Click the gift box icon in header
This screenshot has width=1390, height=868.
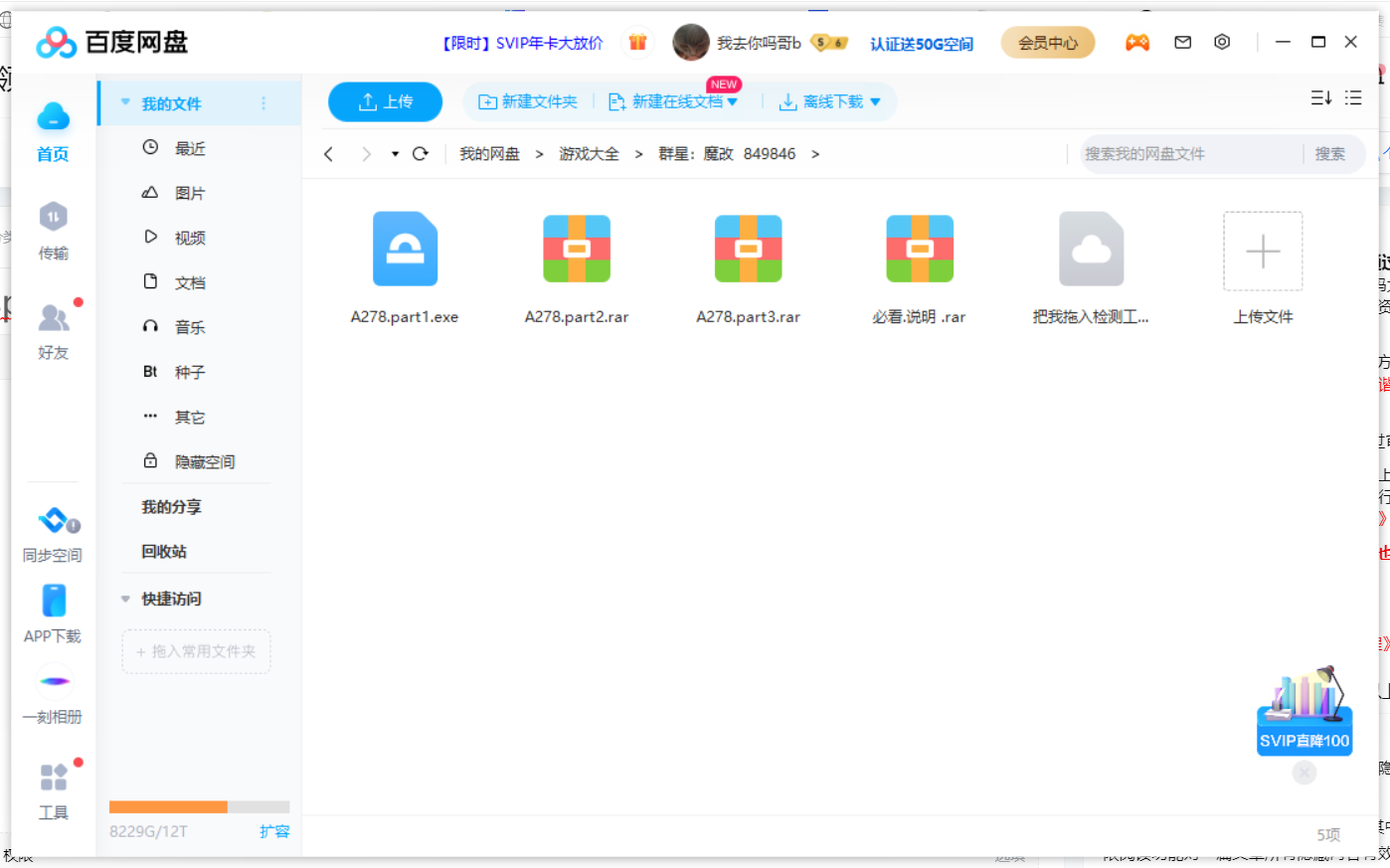tap(637, 43)
